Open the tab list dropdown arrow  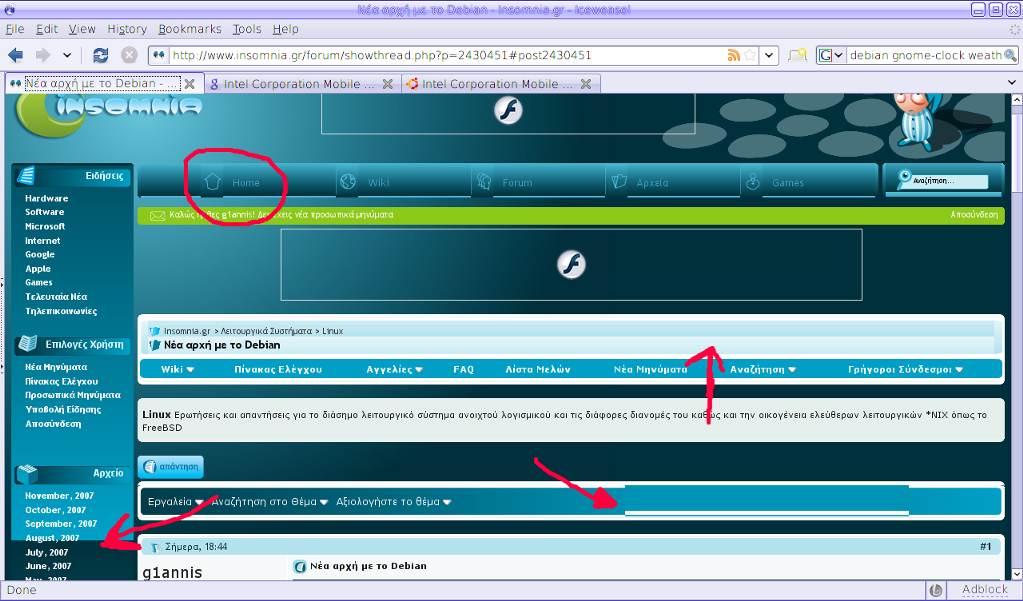coord(1013,83)
